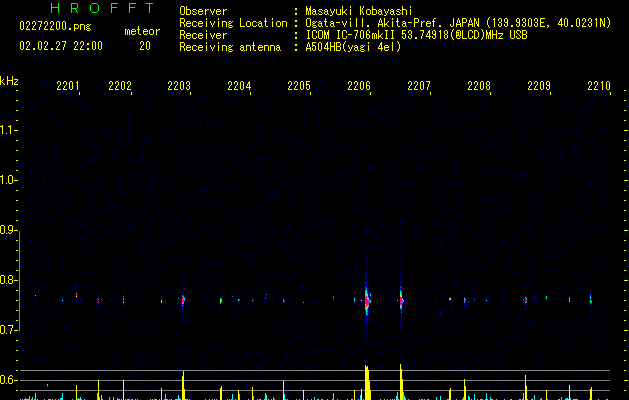This screenshot has width=629, height=400.
Task: Click the 'Receiver' field label
Action: tap(203, 35)
